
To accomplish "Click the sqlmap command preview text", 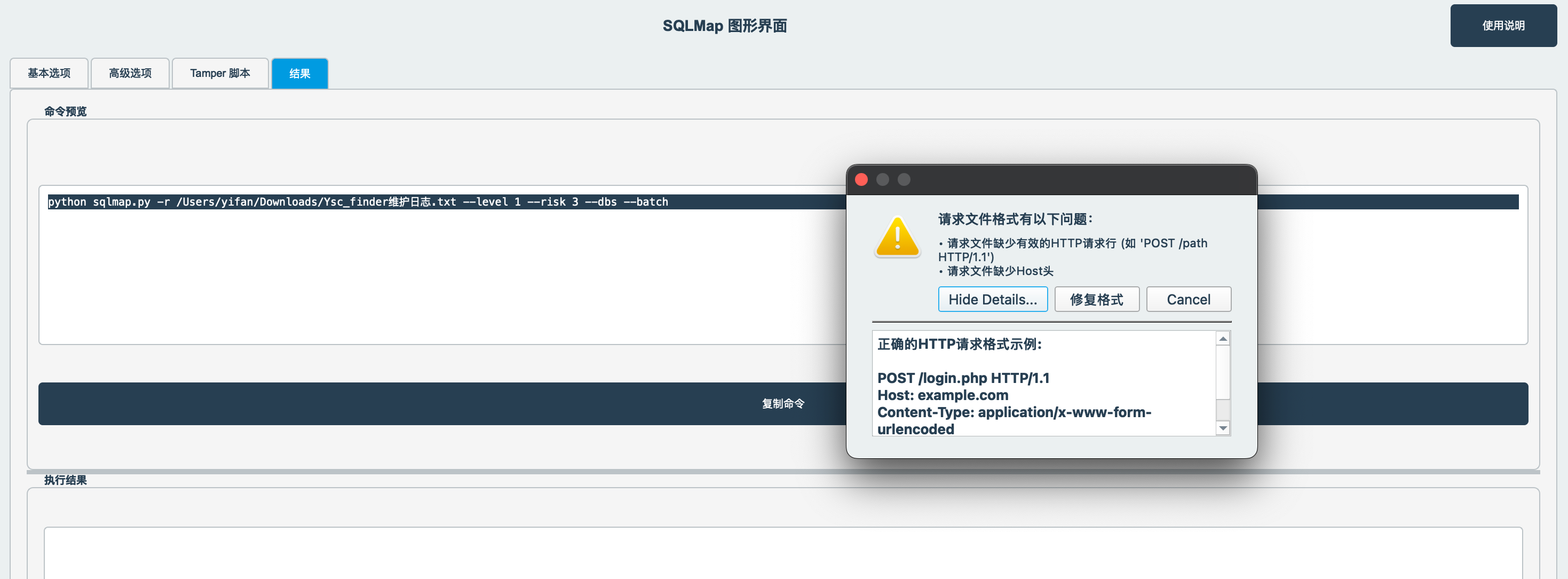I will [x=358, y=202].
